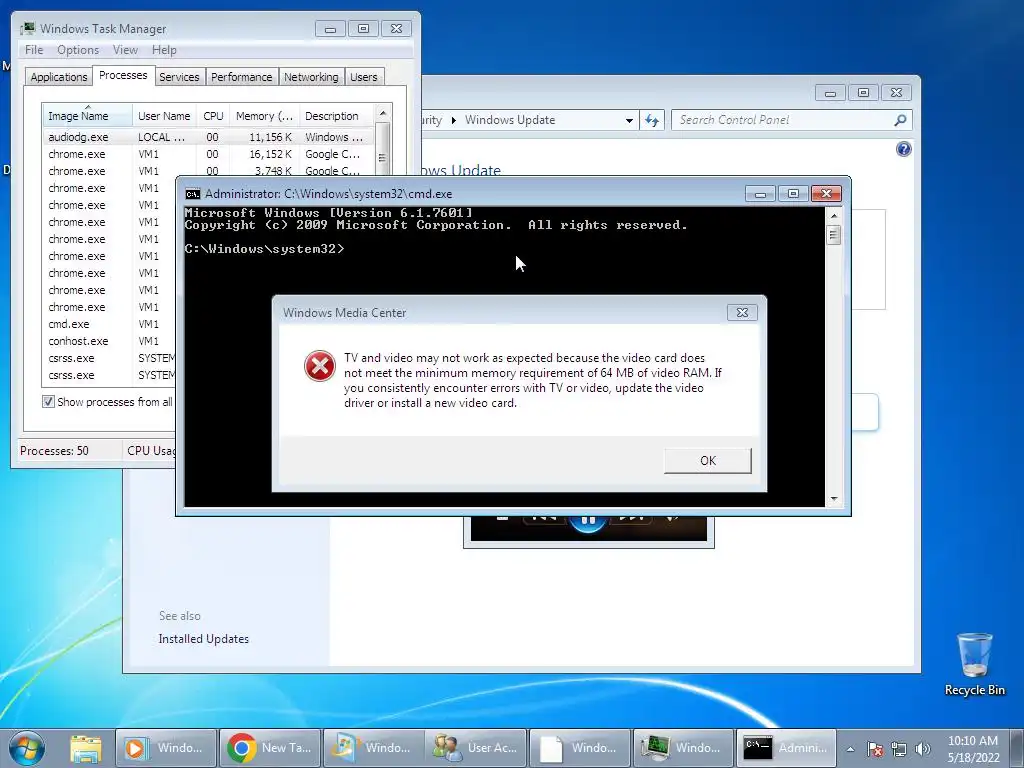Switch to the Networking tab
Screen dimensions: 1024x768
(x=311, y=77)
